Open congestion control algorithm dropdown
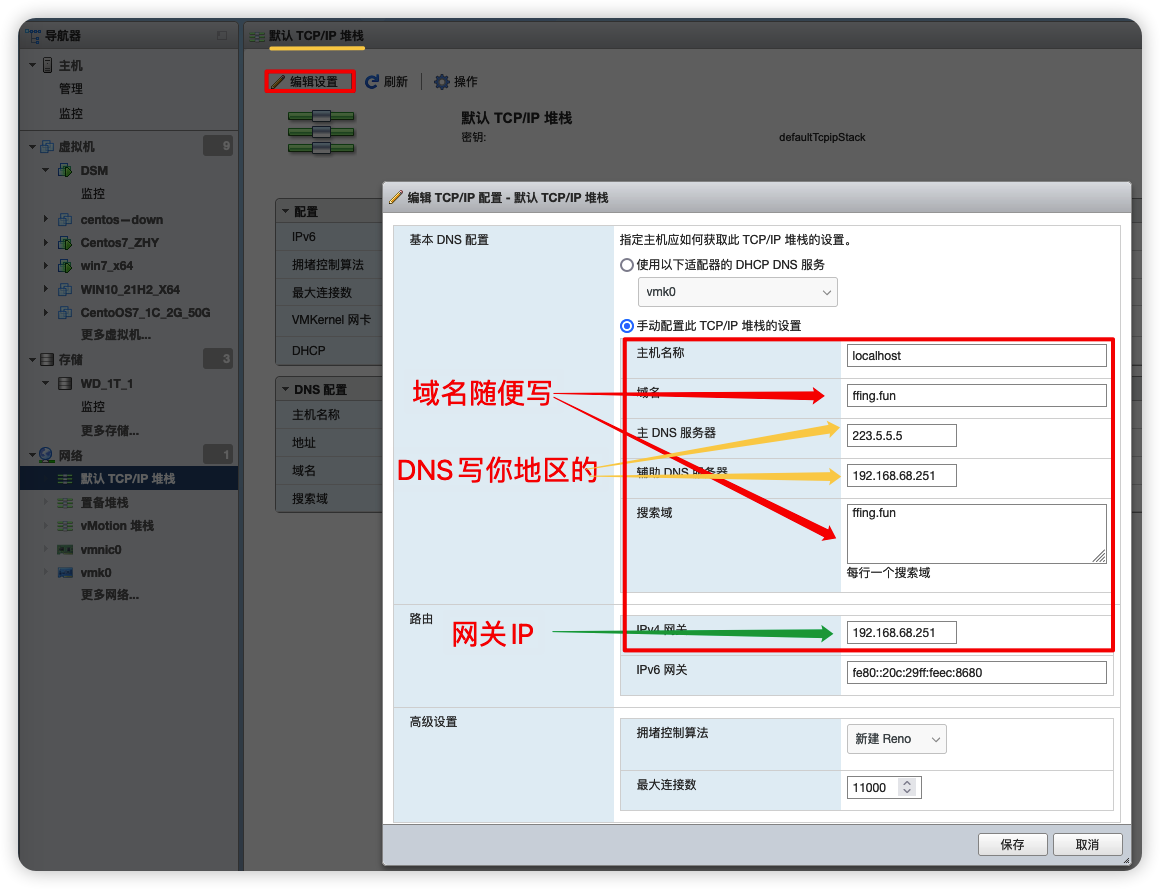The width and height of the screenshot is (1160, 889). click(895, 739)
